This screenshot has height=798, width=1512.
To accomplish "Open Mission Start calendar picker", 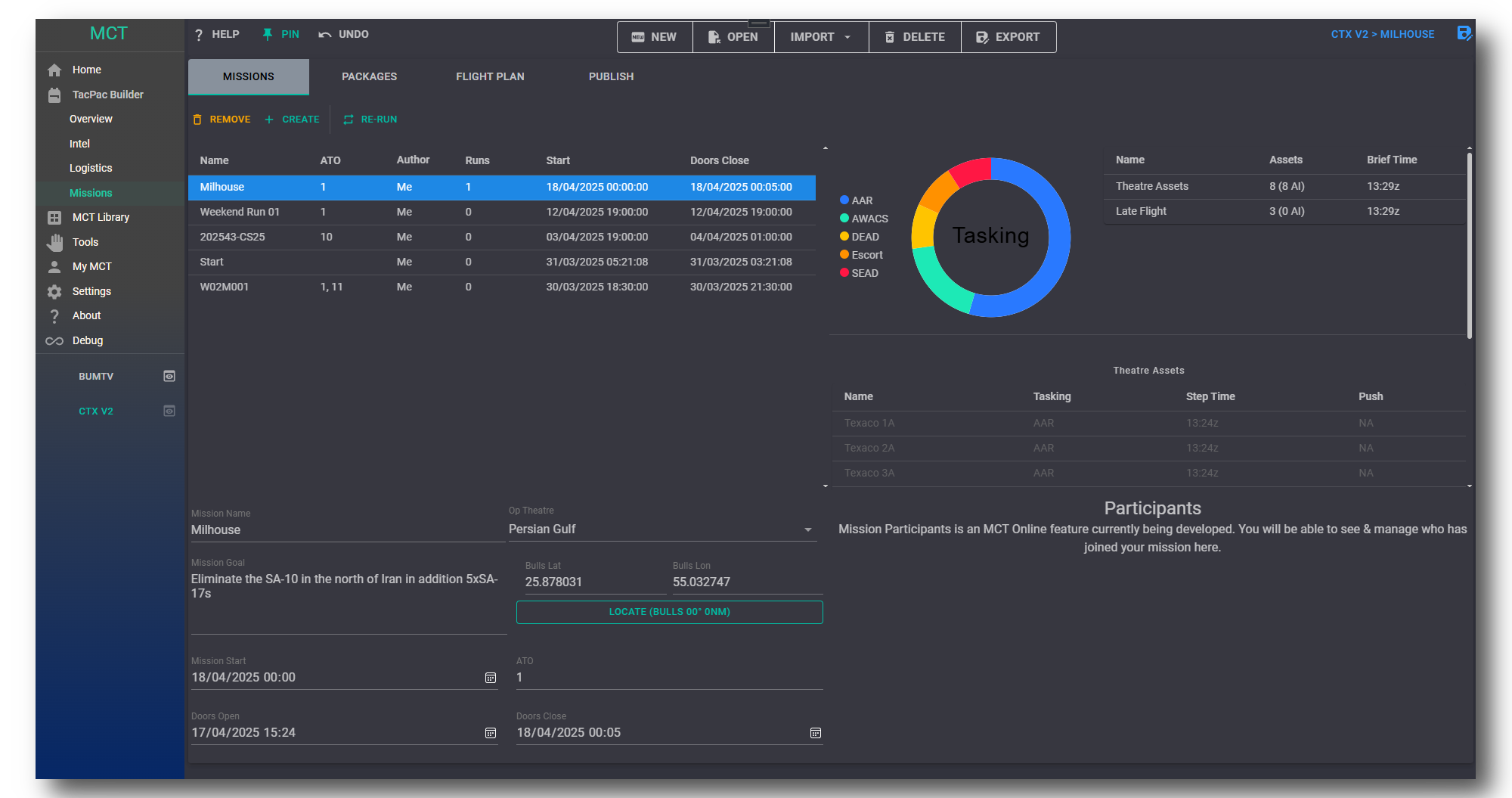I will pos(491,678).
